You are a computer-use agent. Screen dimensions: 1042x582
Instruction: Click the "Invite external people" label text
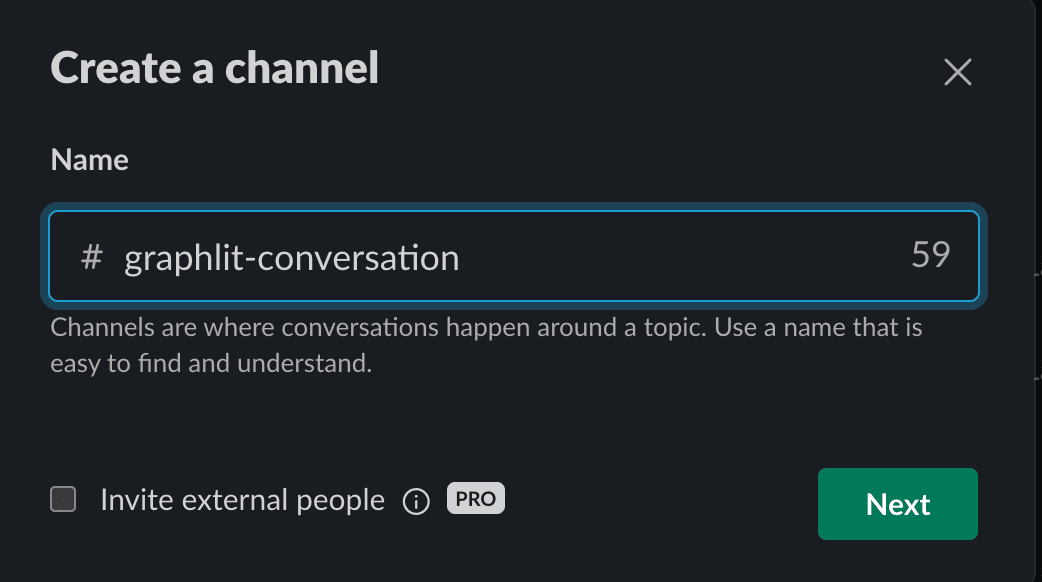(x=242, y=500)
